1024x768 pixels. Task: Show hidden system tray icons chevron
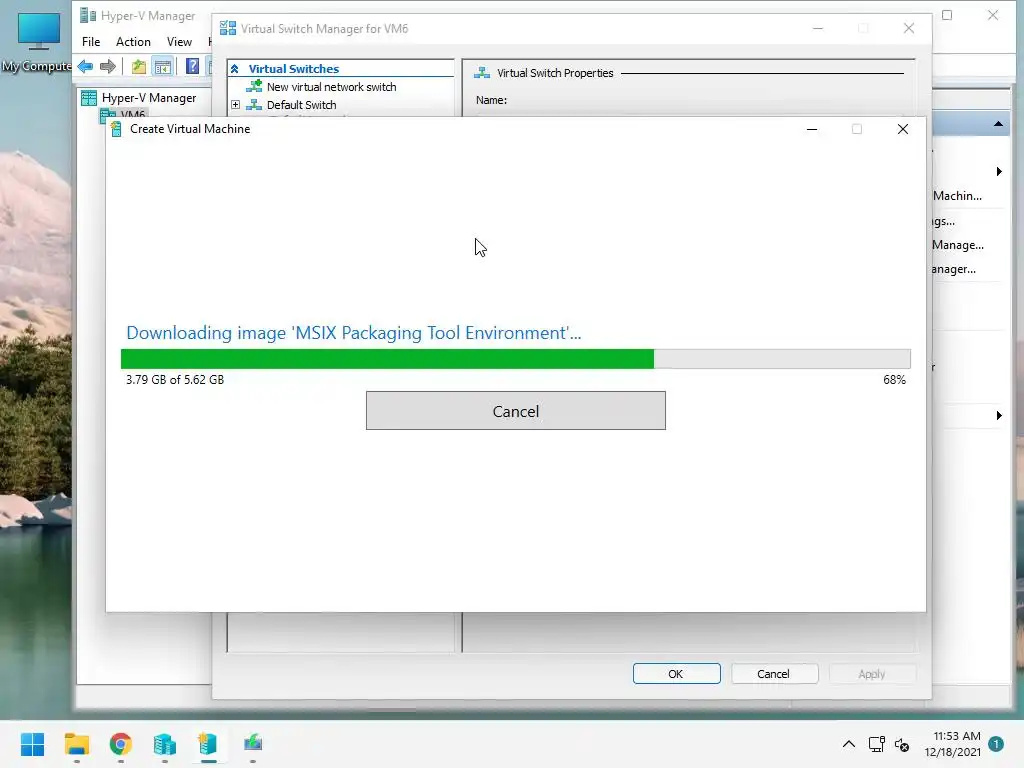pyautogui.click(x=848, y=744)
